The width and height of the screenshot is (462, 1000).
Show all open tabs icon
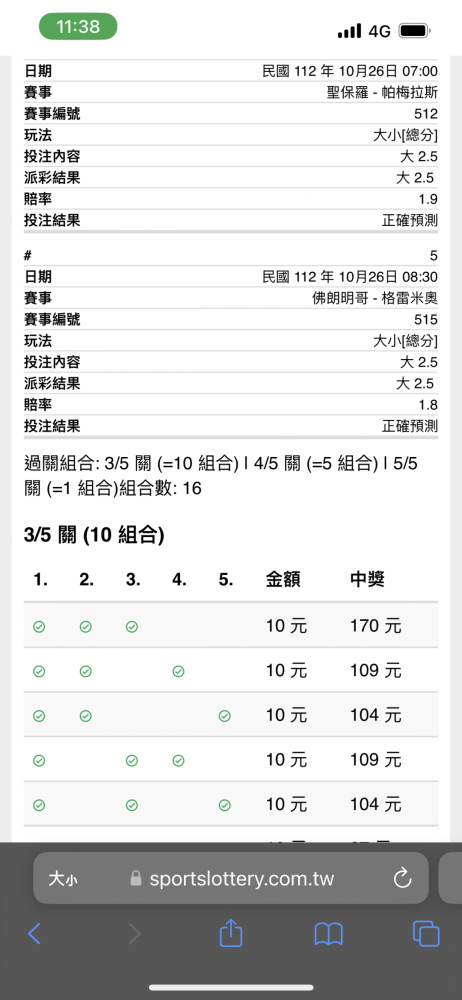(x=426, y=934)
